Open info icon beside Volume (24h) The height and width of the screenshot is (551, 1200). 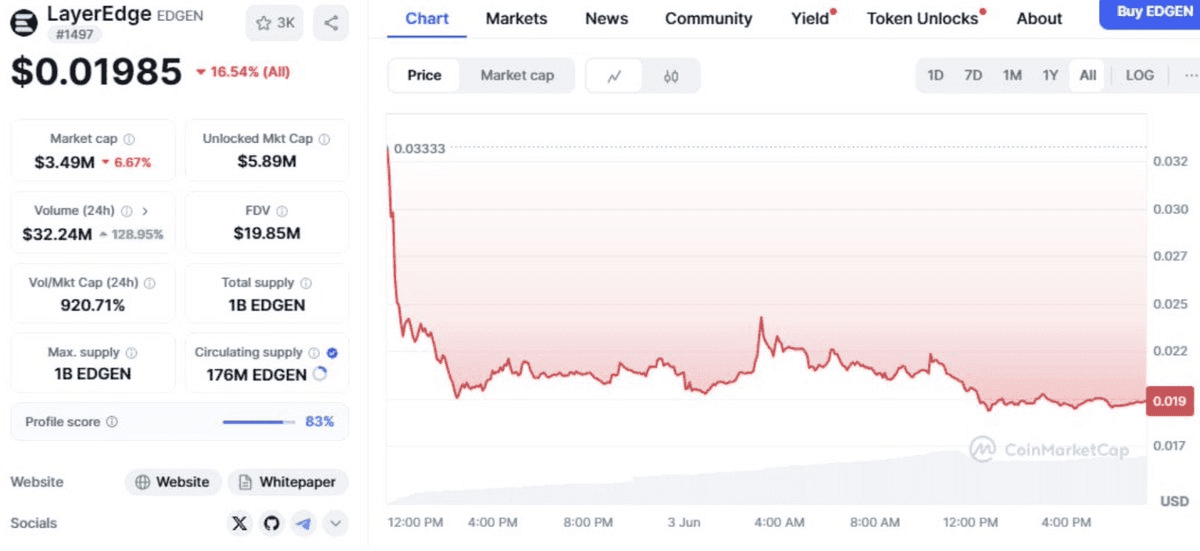point(126,211)
